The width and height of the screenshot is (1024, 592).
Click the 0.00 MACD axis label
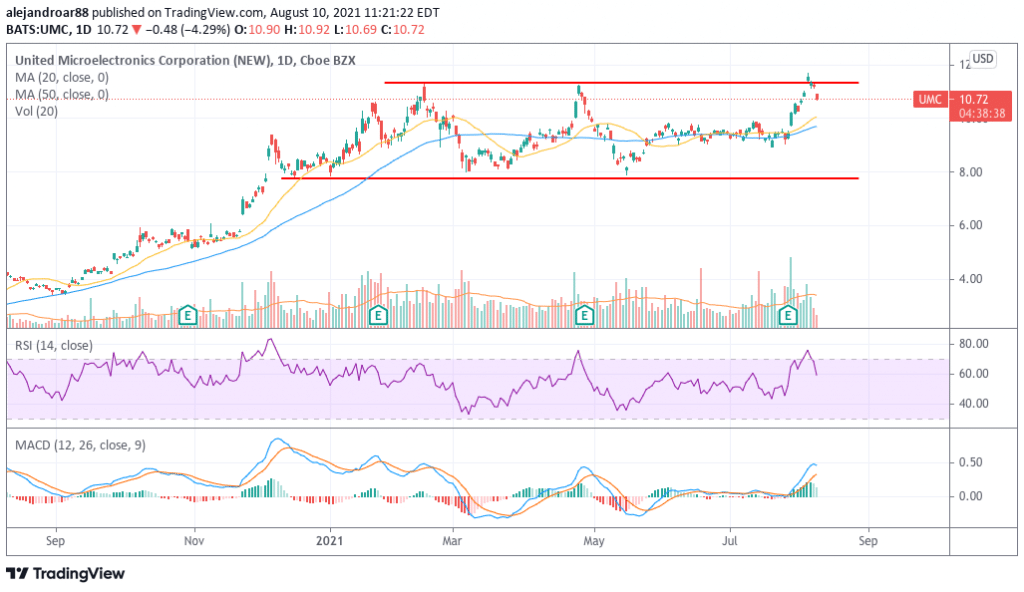click(x=970, y=497)
